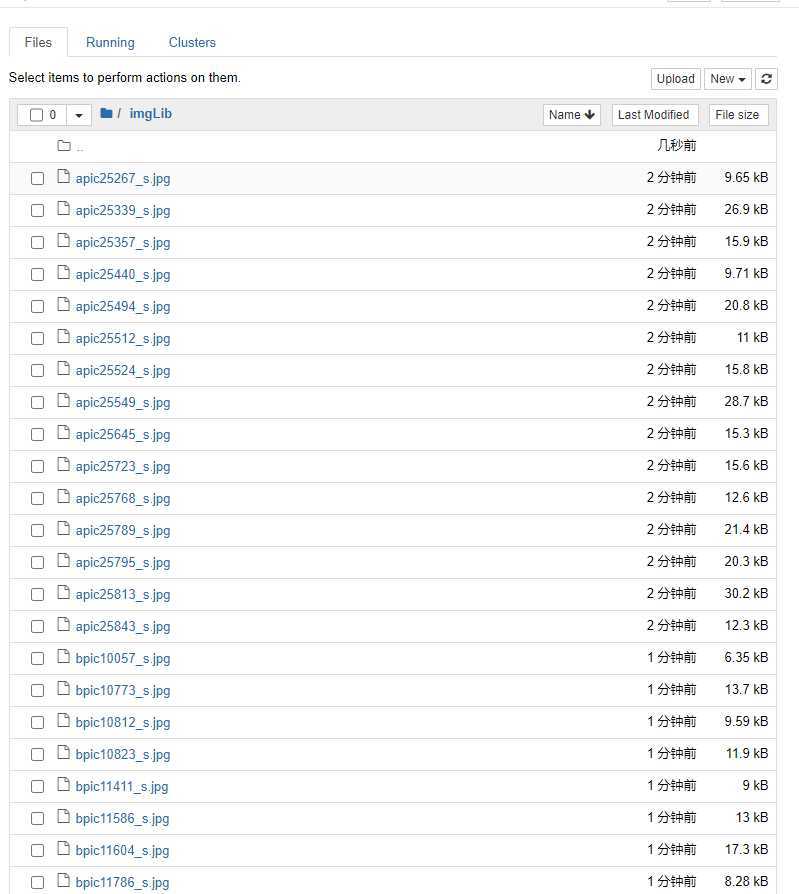Click the '9 kB' size of bpic11411_s.jpg
Screen dimensions: 799x894
(x=755, y=785)
